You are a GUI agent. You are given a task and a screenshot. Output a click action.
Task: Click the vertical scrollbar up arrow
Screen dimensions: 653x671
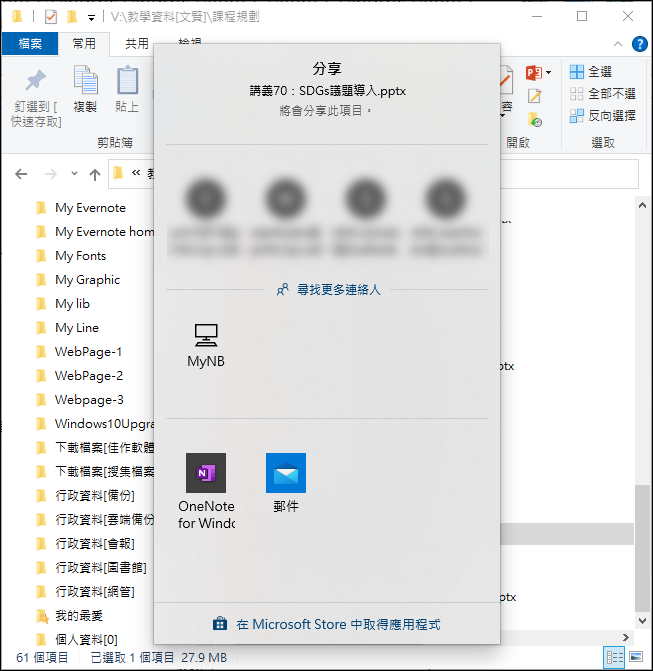coord(642,205)
